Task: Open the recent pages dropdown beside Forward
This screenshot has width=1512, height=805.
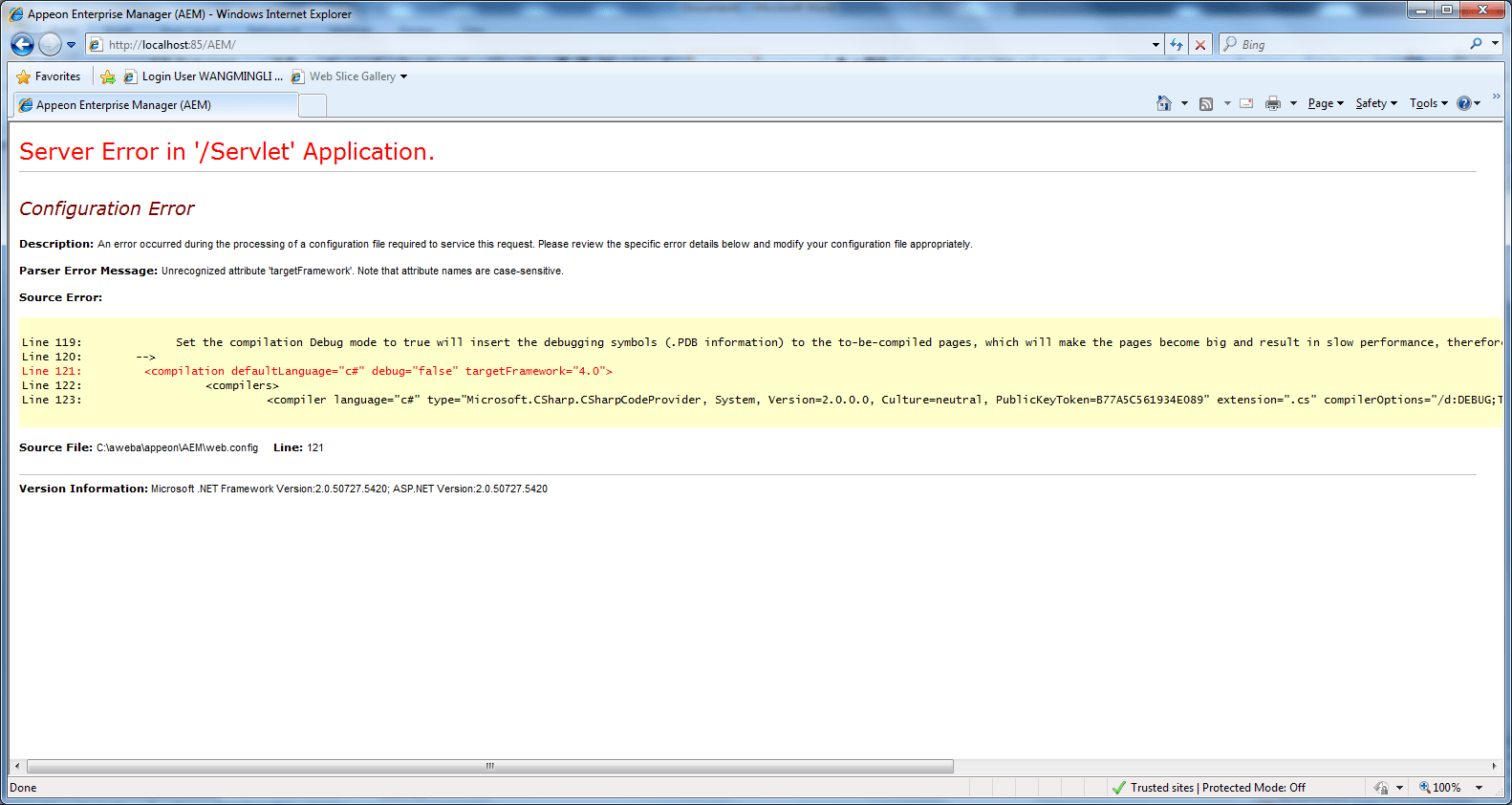Action: (x=71, y=45)
